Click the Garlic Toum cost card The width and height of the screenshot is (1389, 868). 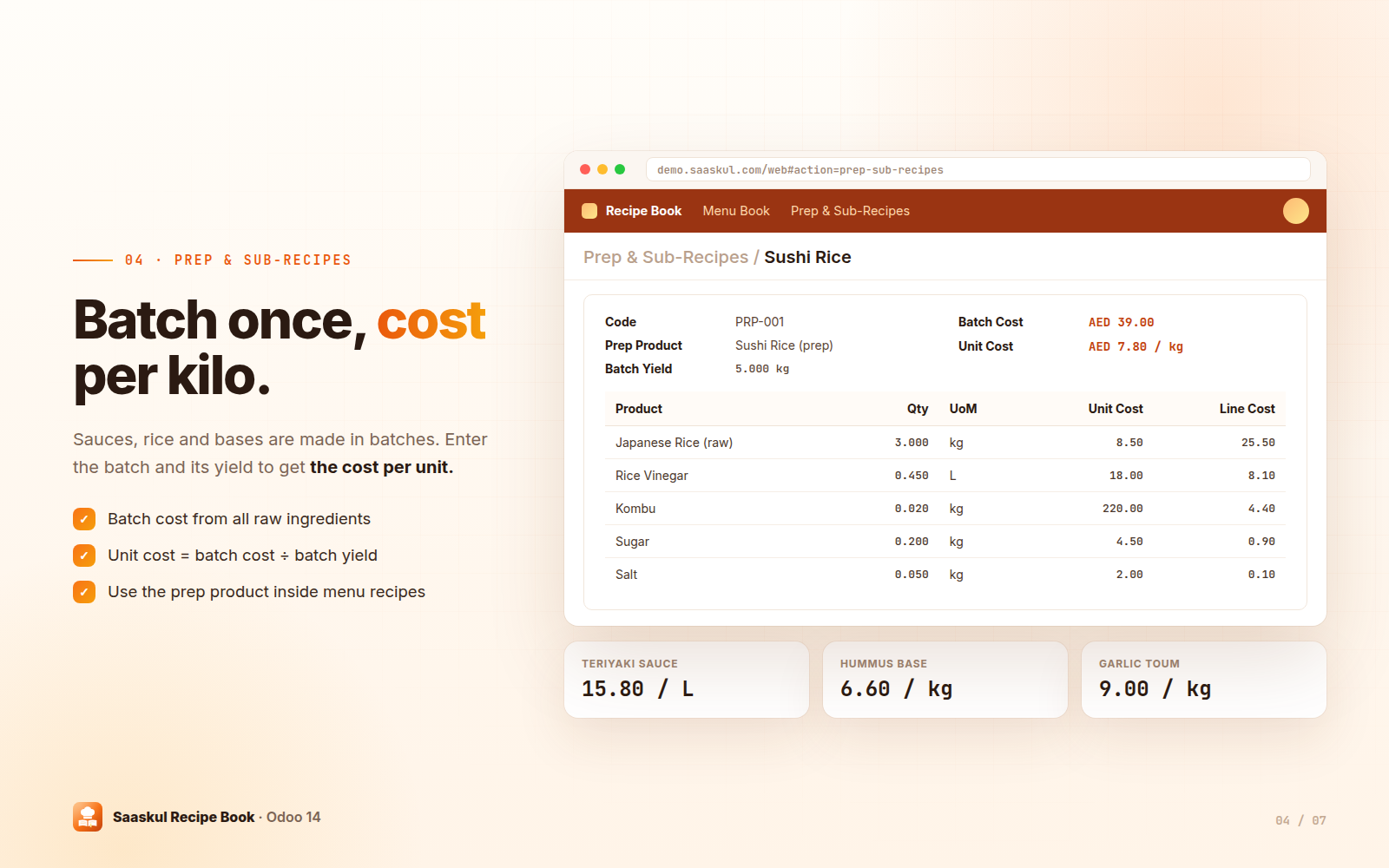point(1204,680)
